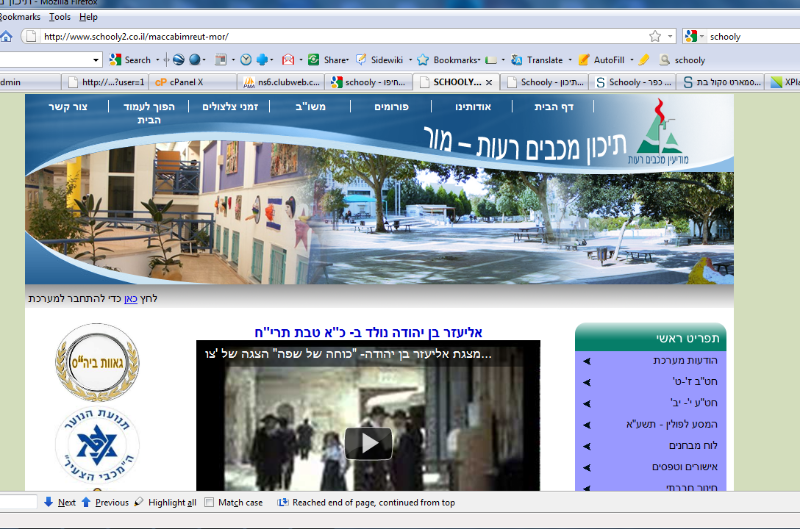Click the news page icon in the toolbar
The image size is (800, 529).
click(x=220, y=60)
